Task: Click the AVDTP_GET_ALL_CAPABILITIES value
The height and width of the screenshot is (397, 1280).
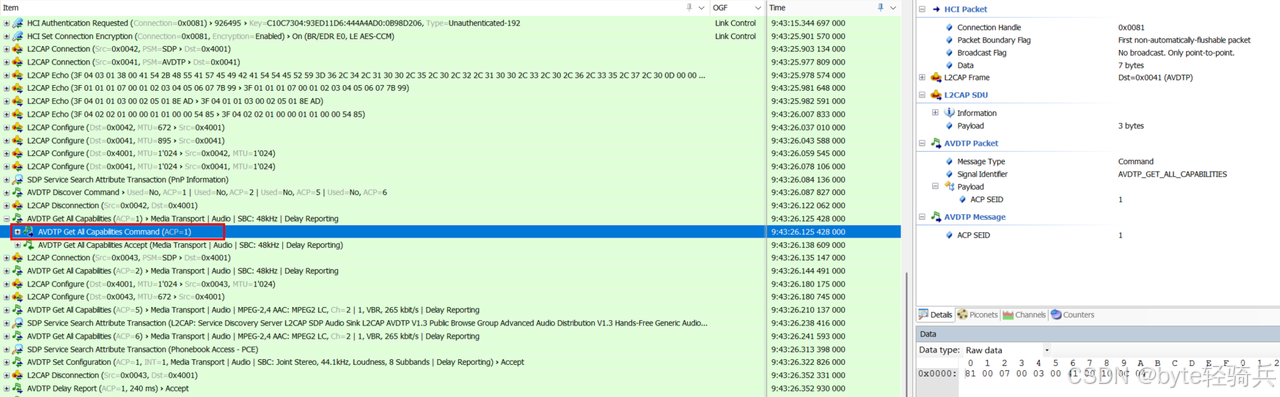Action: point(1172,174)
